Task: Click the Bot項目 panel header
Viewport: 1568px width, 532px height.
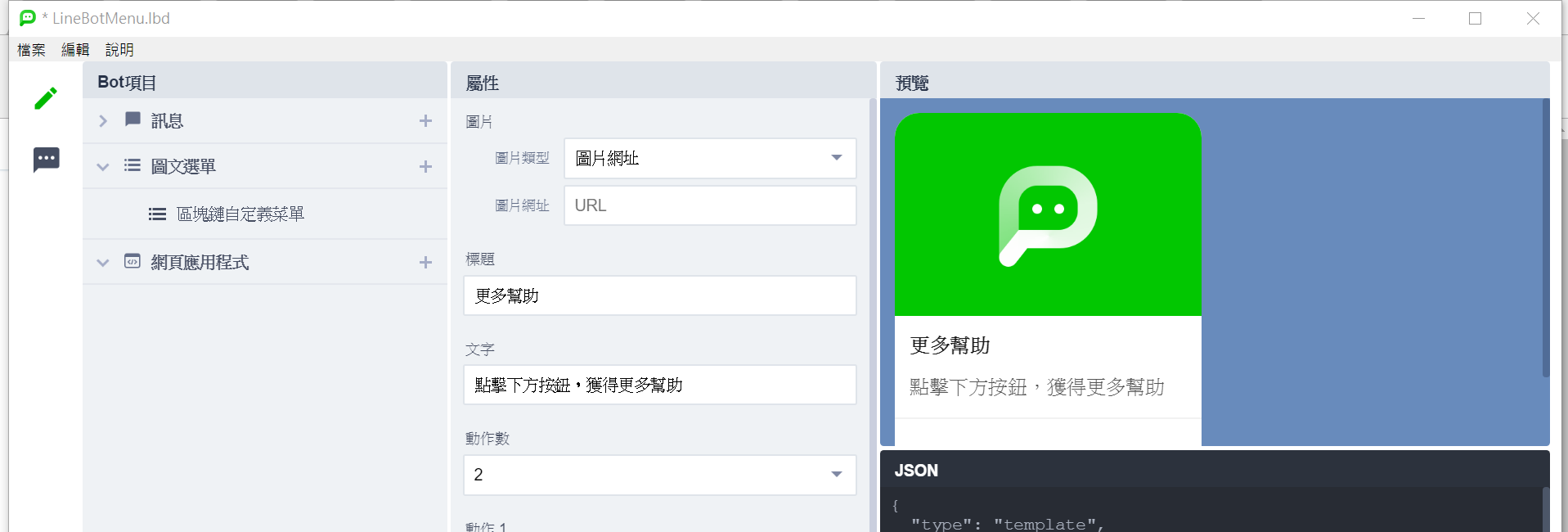Action: [265, 81]
